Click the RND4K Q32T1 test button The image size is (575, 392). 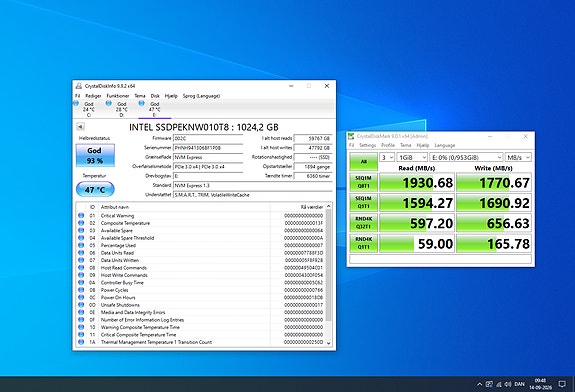363,223
